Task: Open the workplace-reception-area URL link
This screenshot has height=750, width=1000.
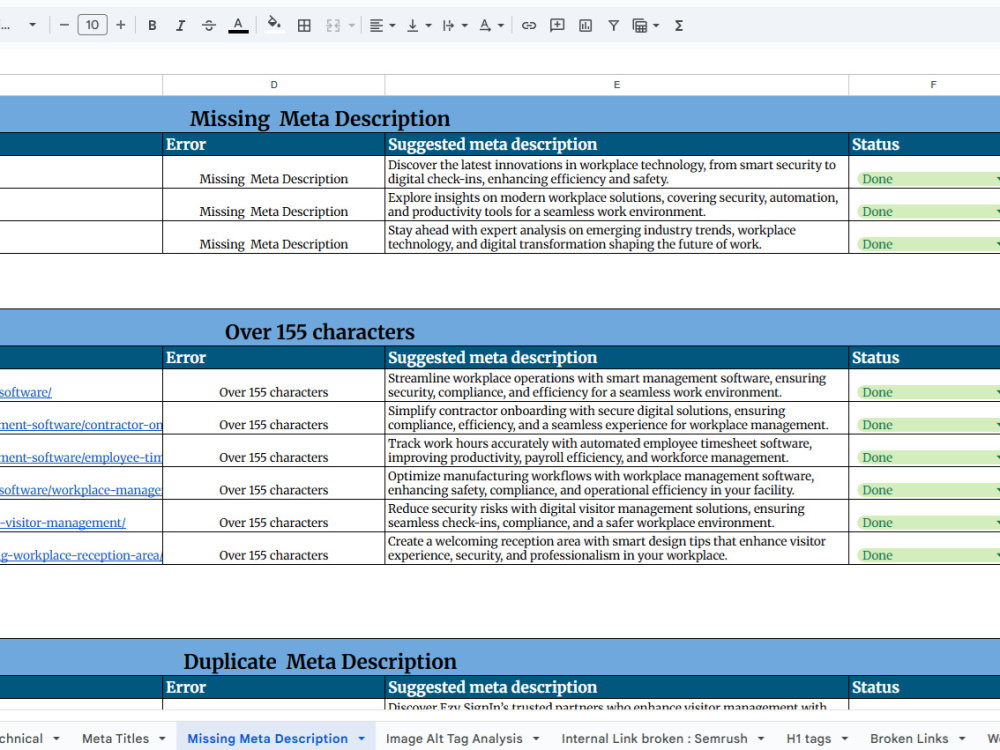Action: coord(81,555)
